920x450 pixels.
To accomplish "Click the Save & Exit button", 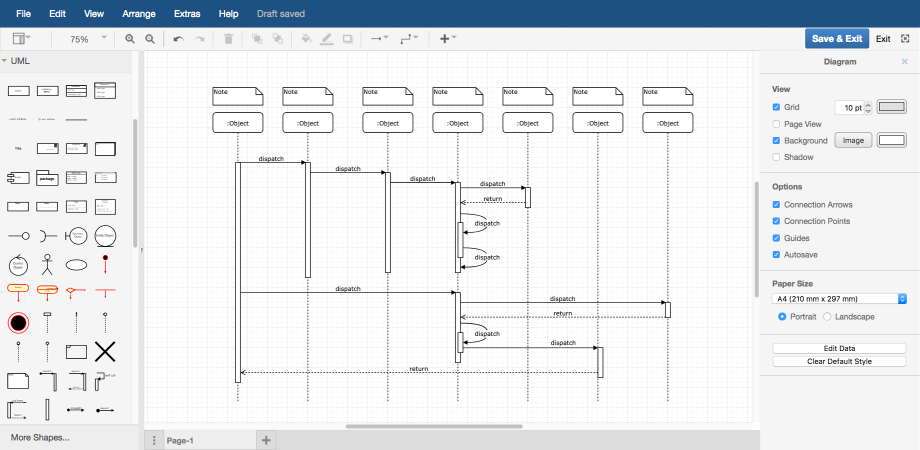I will click(836, 39).
